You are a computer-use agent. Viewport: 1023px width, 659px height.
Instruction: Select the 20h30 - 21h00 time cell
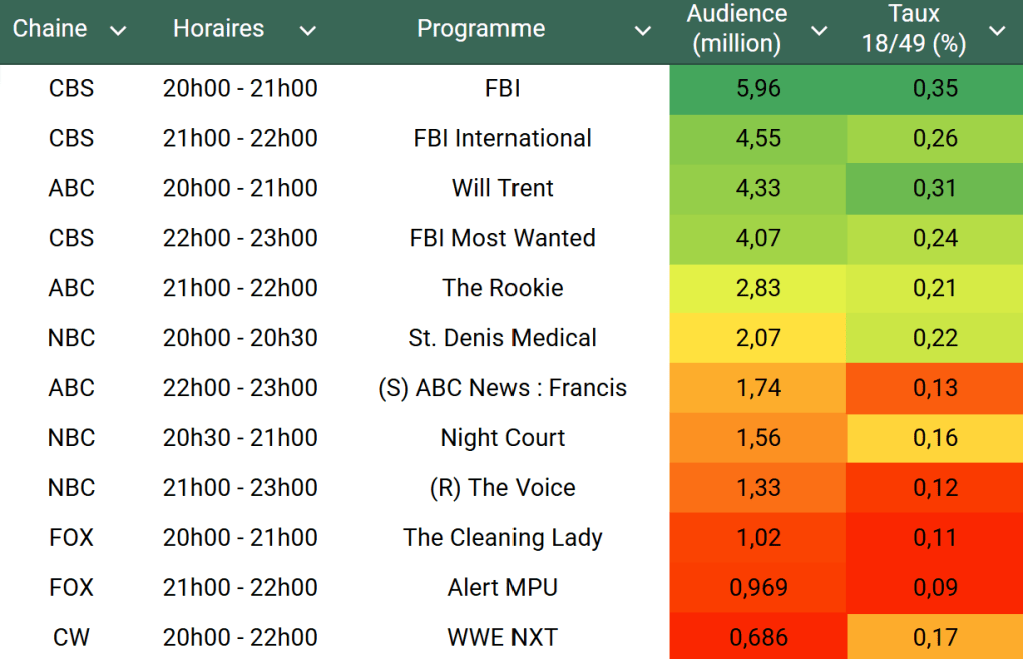[240, 437]
